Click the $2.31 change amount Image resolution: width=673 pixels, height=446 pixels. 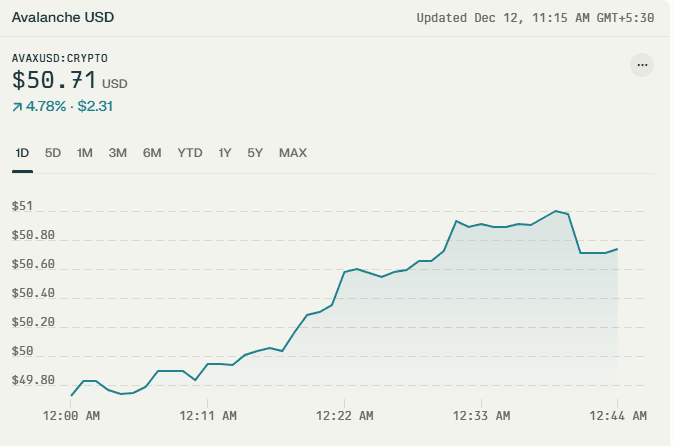[x=95, y=106]
